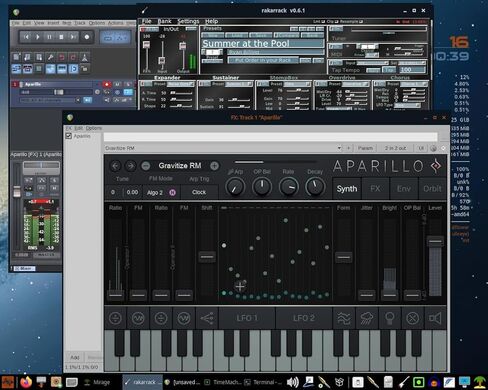This screenshot has height=390, width=488.
Task: Toggle the H button next to Algo 2
Action: [172, 192]
